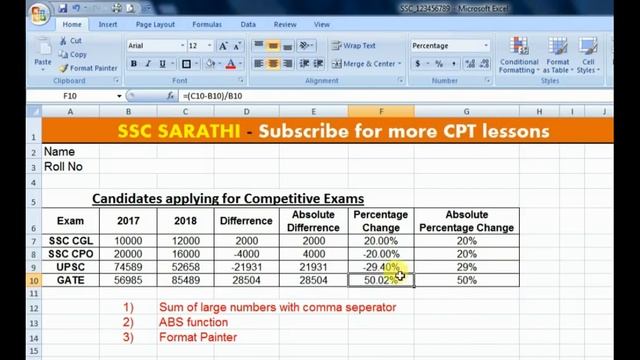The width and height of the screenshot is (640, 360).
Task: Select the cell showing -29.40%
Action: point(381,267)
